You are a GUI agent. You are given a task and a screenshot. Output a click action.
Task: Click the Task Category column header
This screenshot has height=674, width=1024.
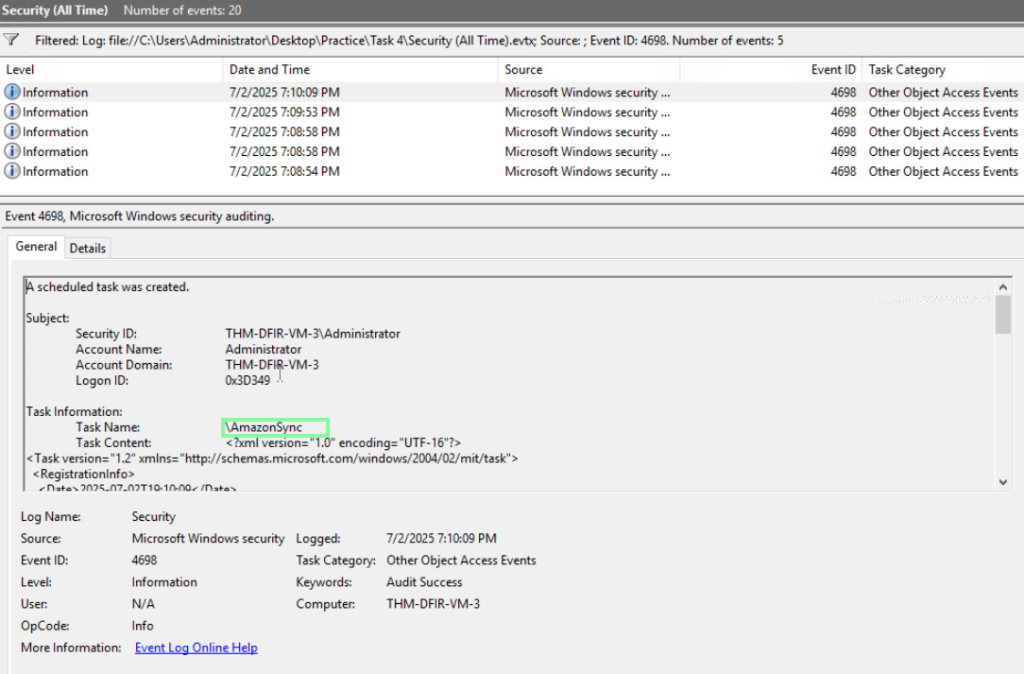tap(940, 70)
